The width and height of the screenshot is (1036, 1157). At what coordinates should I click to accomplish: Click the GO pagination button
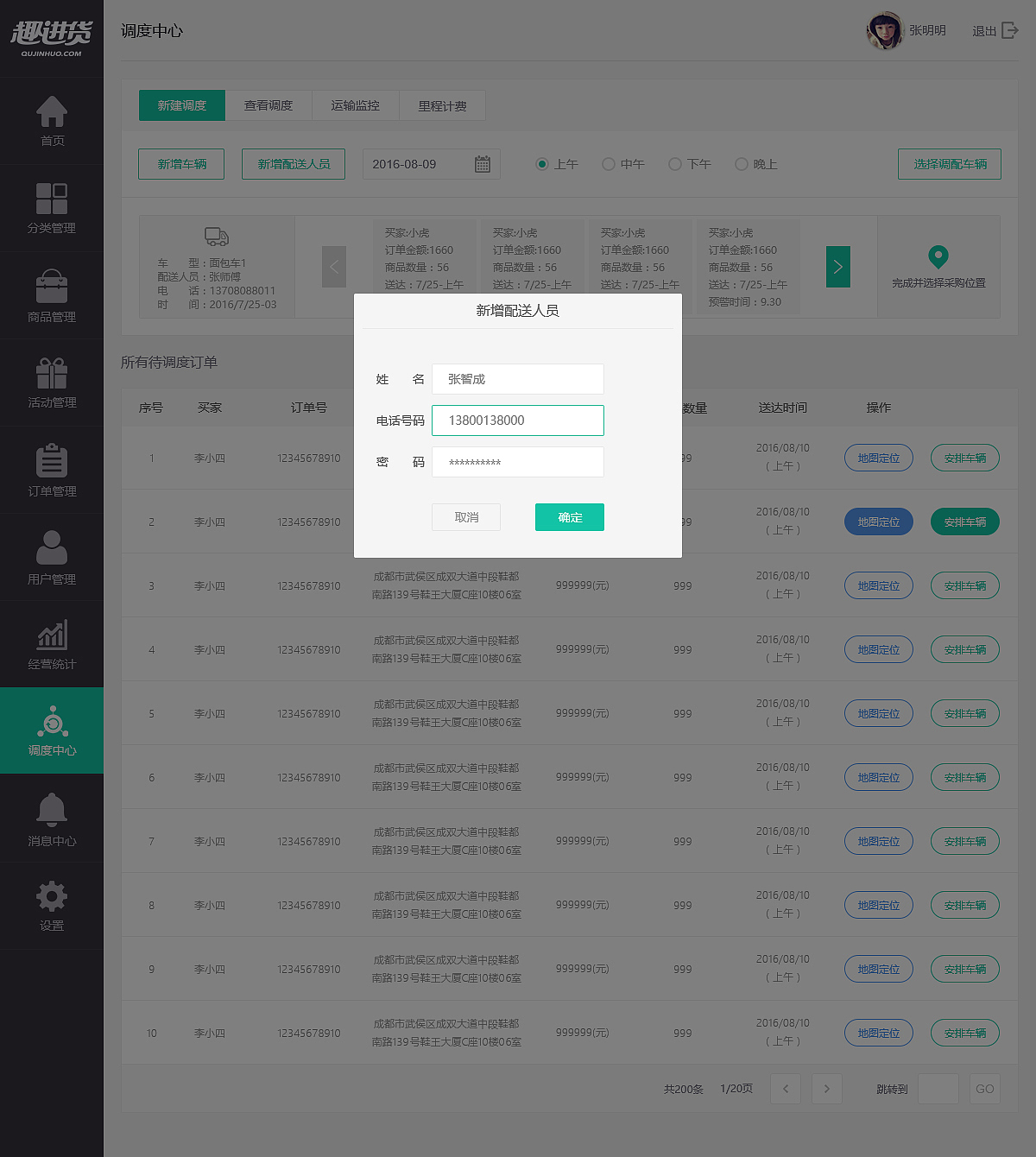tap(985, 1089)
